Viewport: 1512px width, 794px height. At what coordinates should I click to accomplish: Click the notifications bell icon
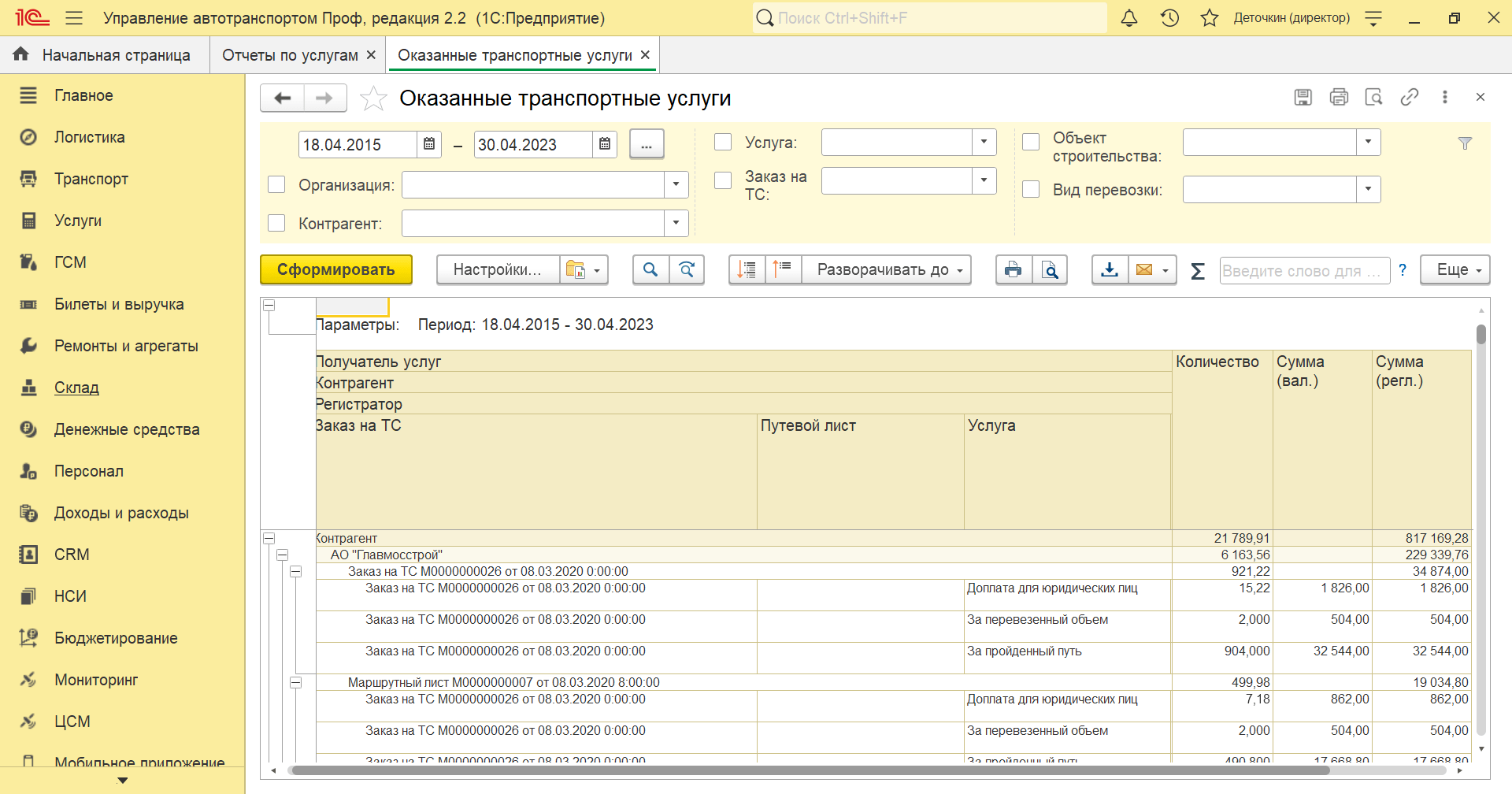1128,18
